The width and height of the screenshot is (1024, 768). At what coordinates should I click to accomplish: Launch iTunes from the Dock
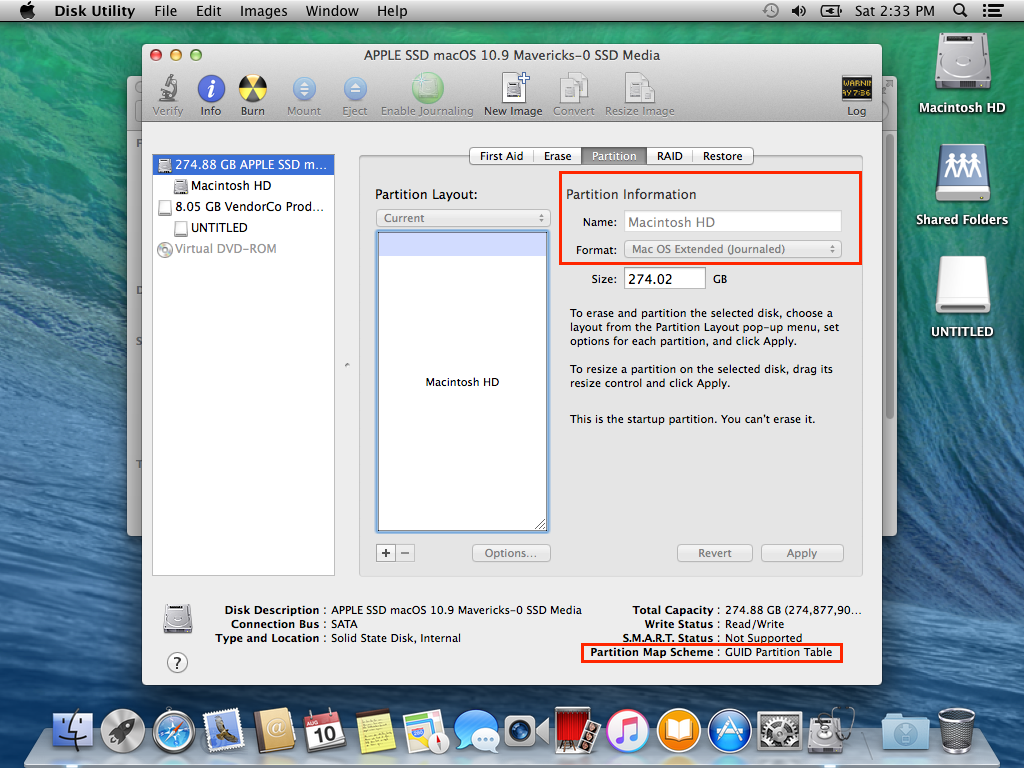[x=628, y=730]
